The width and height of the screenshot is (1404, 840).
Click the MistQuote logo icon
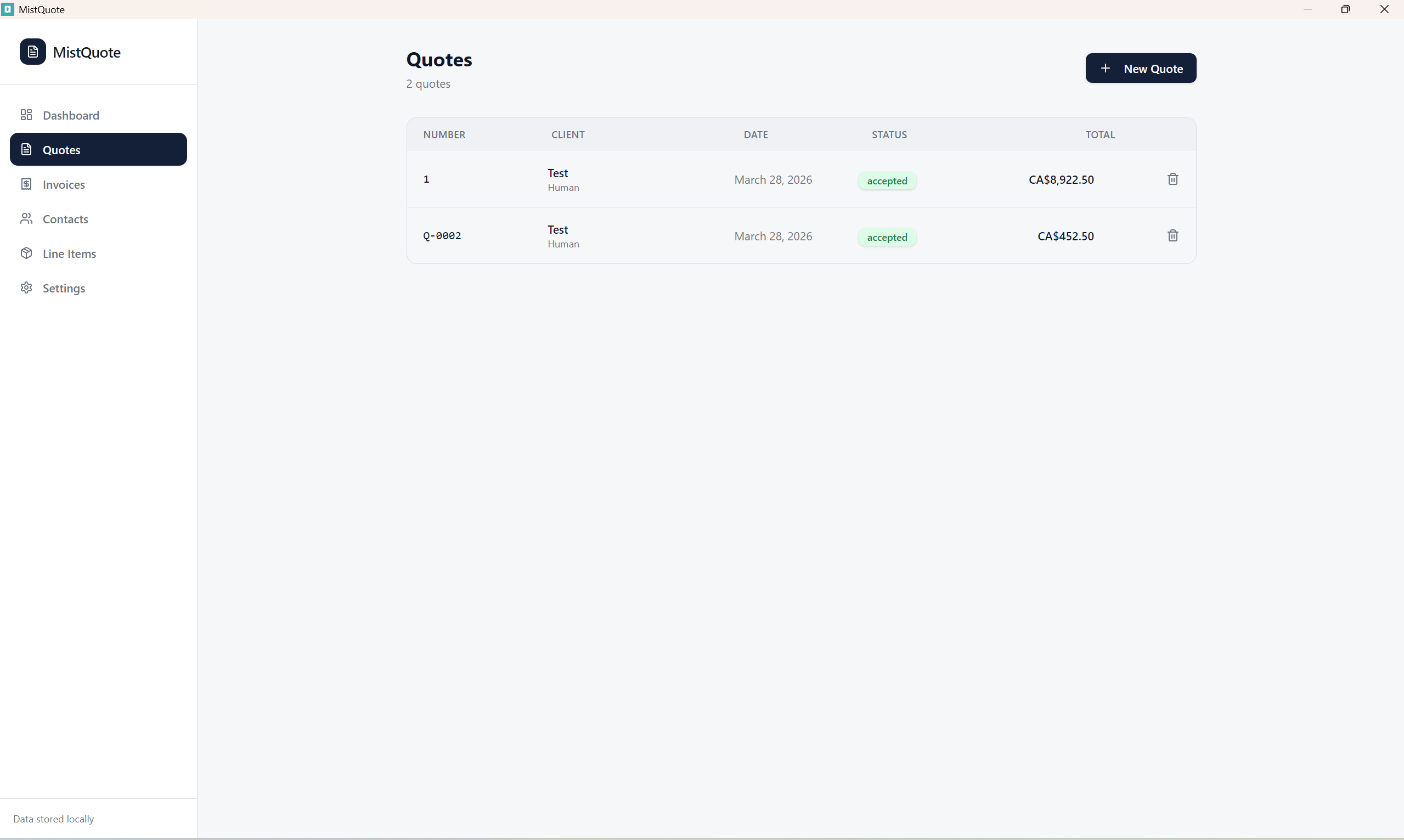click(33, 52)
